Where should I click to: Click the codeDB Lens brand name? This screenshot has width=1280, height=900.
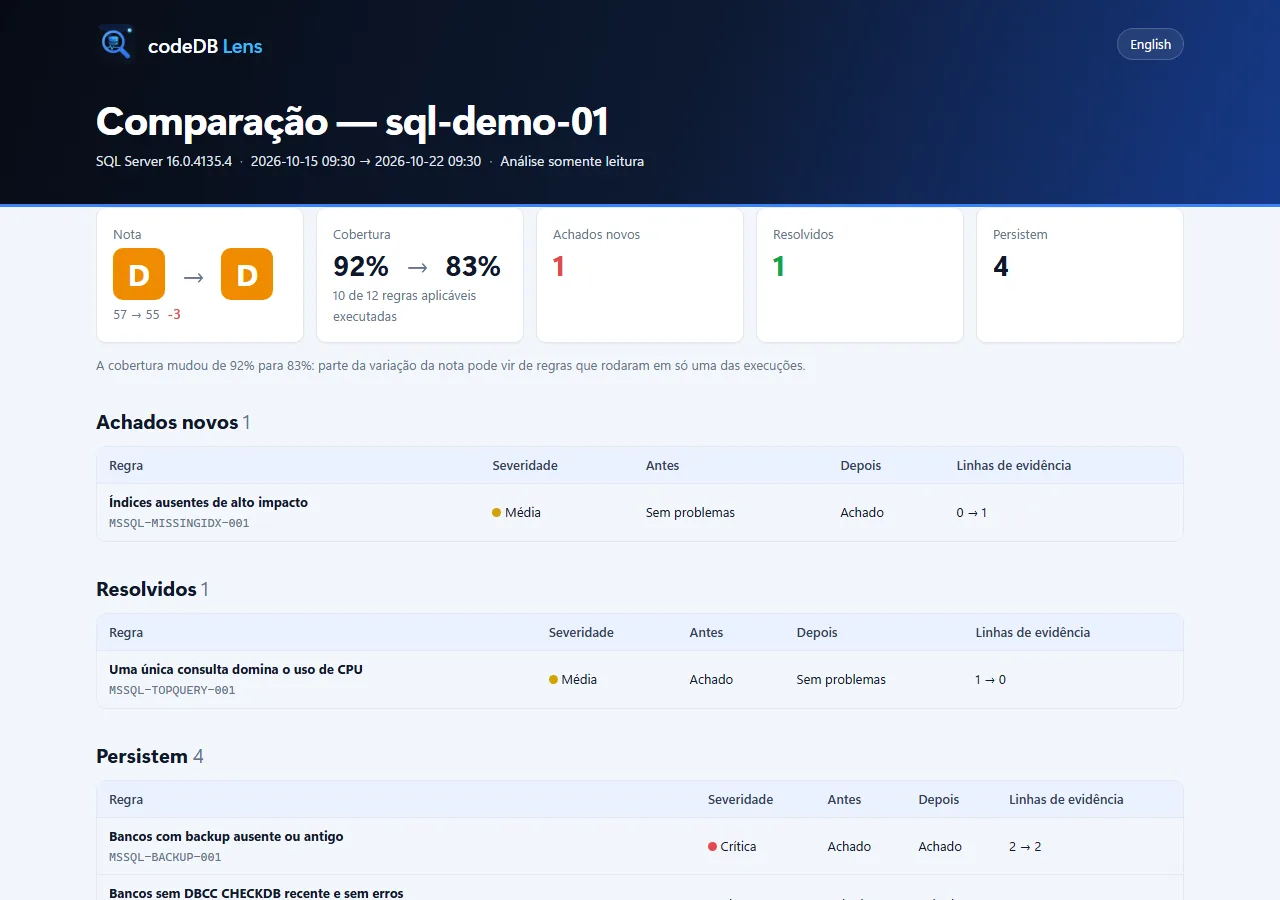(x=205, y=45)
